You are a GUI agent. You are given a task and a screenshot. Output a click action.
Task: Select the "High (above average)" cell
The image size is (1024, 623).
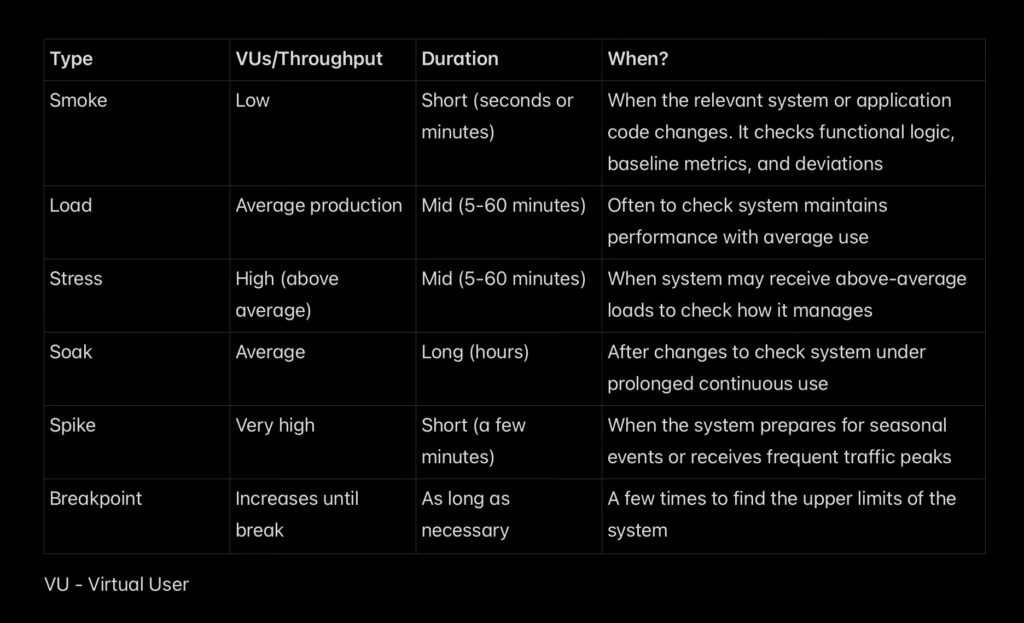point(287,294)
